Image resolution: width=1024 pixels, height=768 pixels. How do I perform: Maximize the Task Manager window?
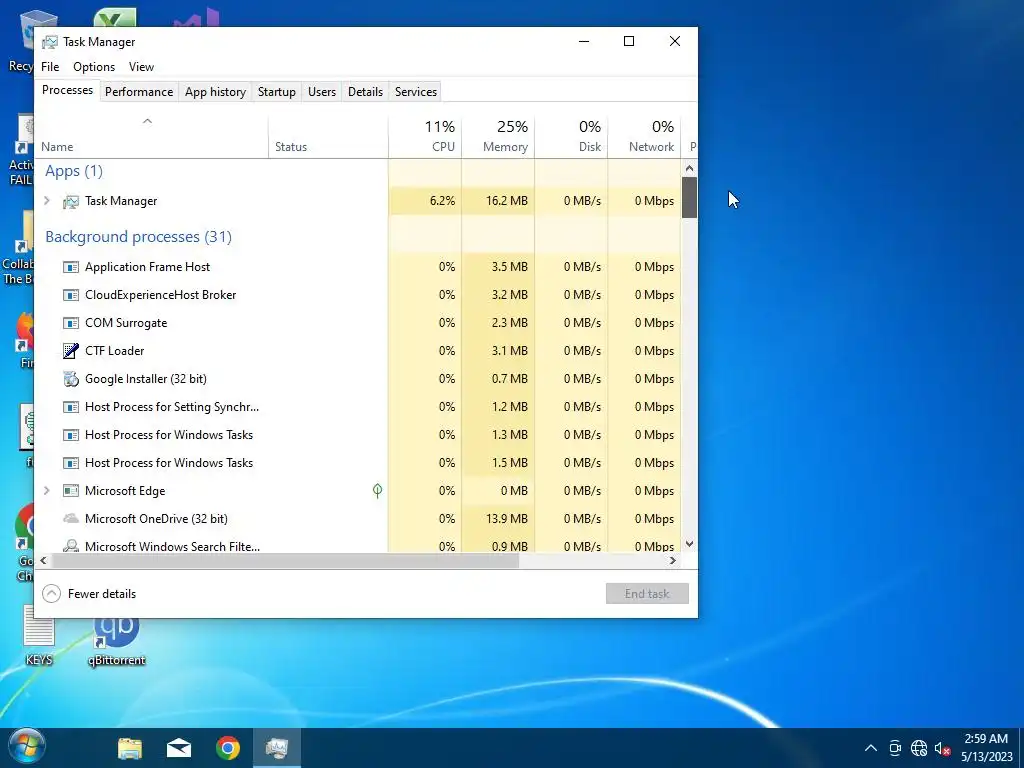pyautogui.click(x=629, y=41)
